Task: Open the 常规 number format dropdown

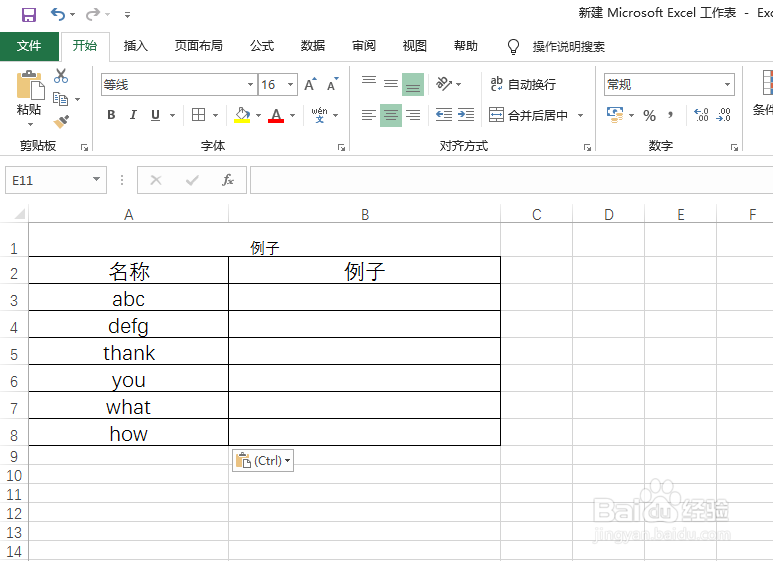Action: coord(727,85)
